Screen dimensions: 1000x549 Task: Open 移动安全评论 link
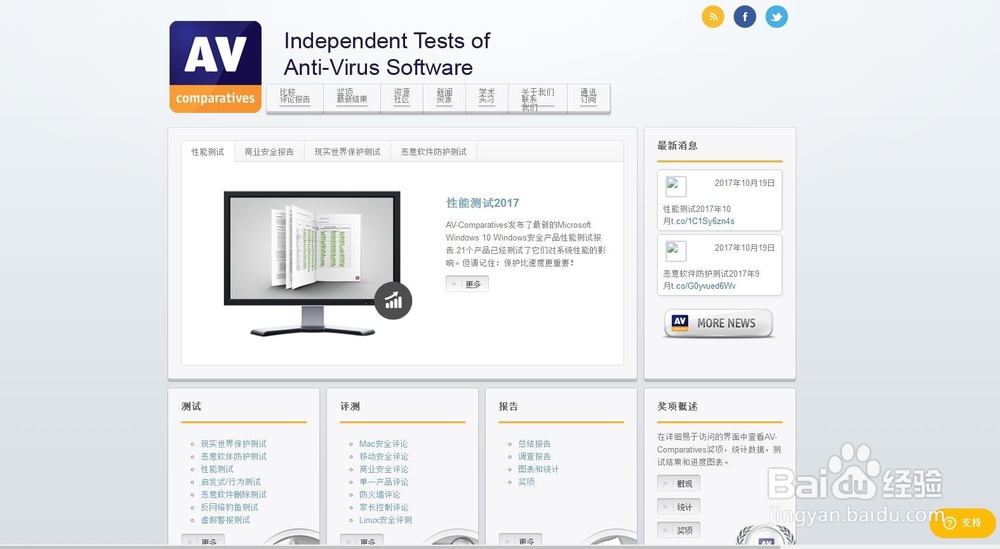384,457
